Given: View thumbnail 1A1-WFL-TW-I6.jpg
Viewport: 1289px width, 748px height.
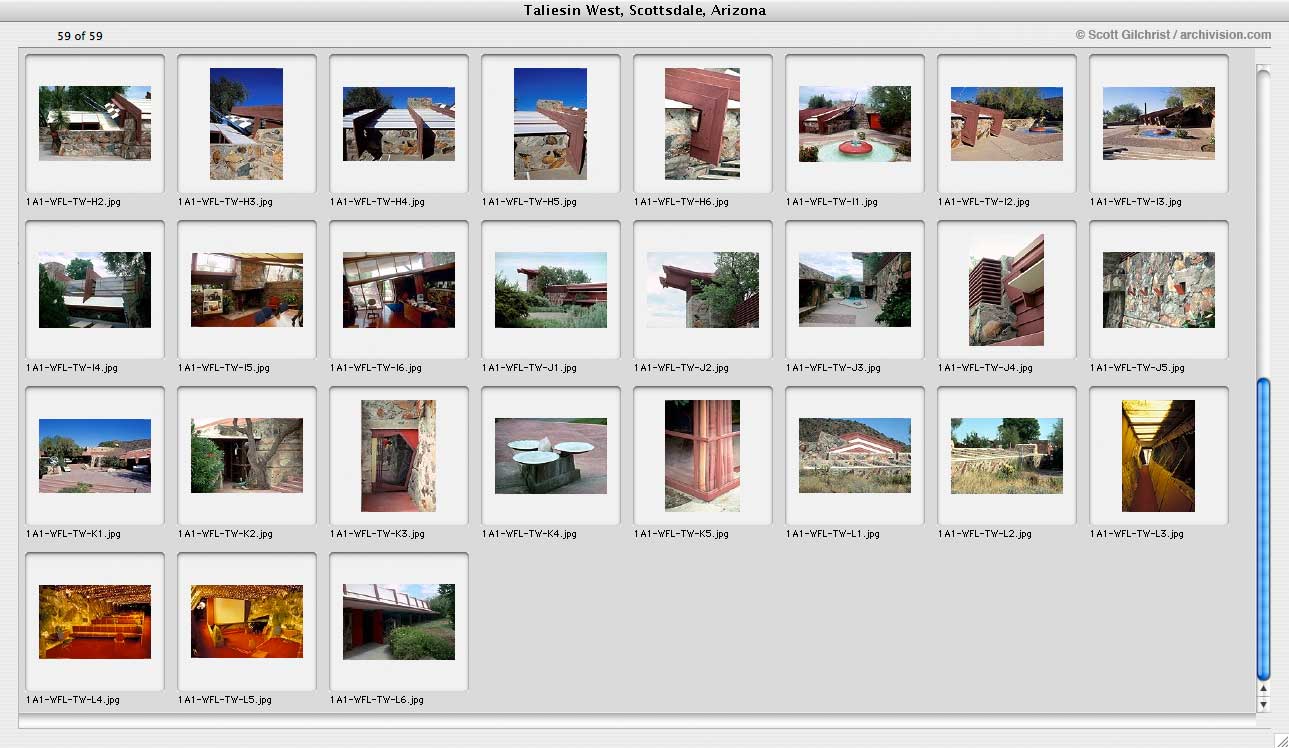Looking at the screenshot, I should tap(399, 290).
